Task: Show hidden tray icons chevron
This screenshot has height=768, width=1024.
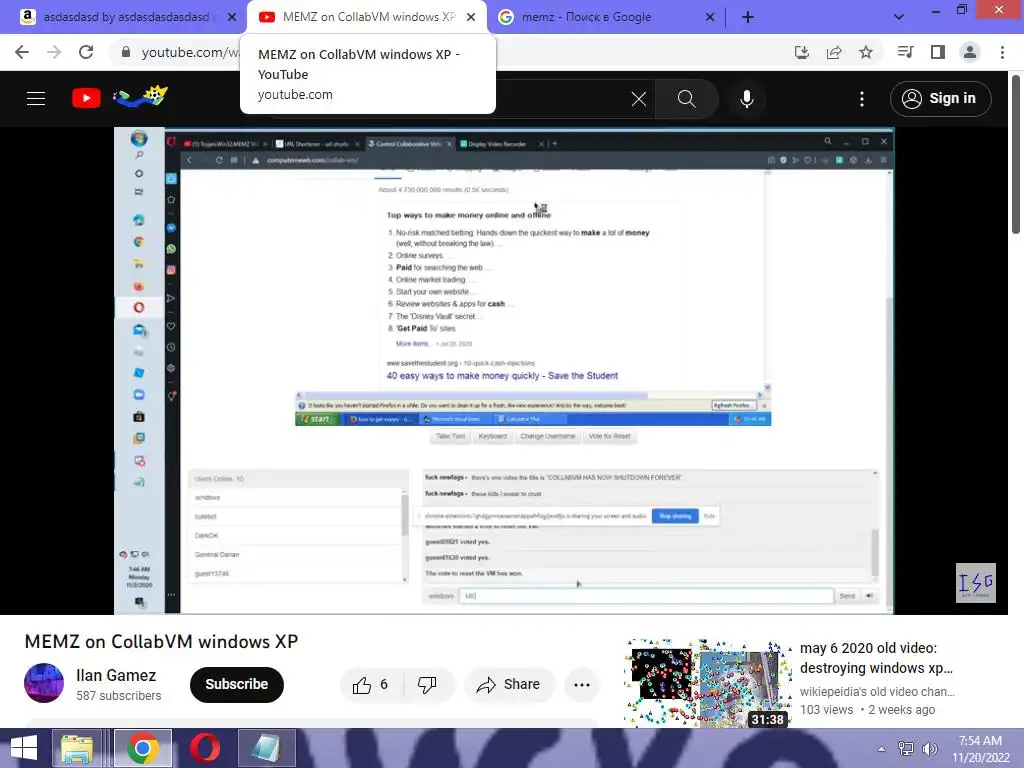Action: click(882, 749)
